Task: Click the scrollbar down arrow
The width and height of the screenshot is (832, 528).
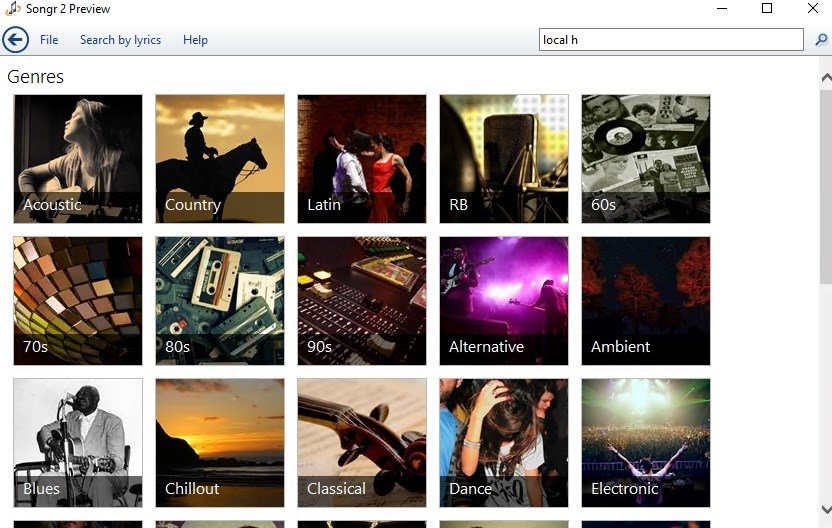Action: [x=826, y=510]
